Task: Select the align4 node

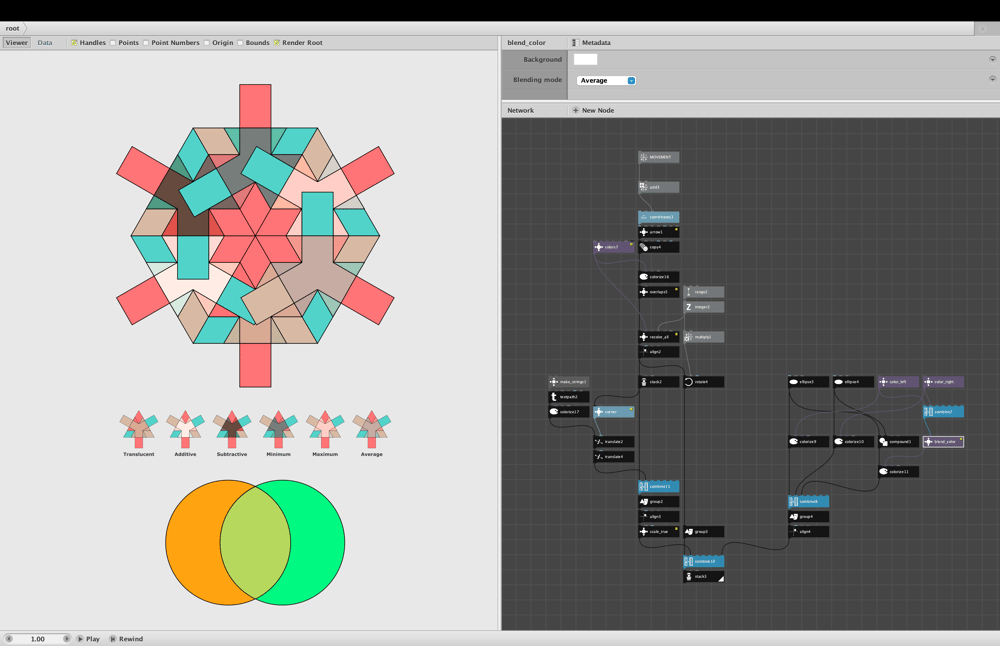Action: 809,531
